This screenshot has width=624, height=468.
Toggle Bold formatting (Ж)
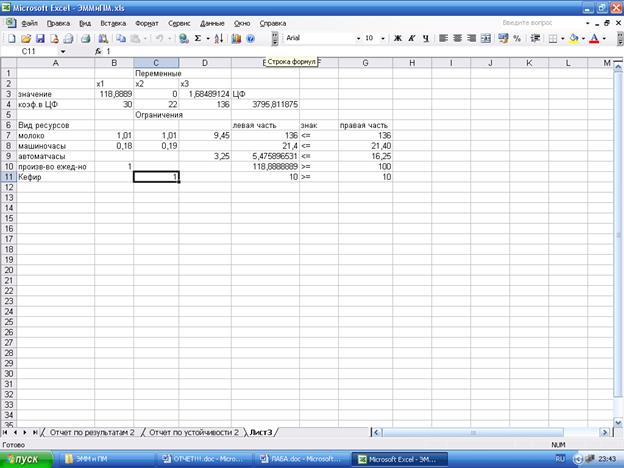(x=397, y=38)
